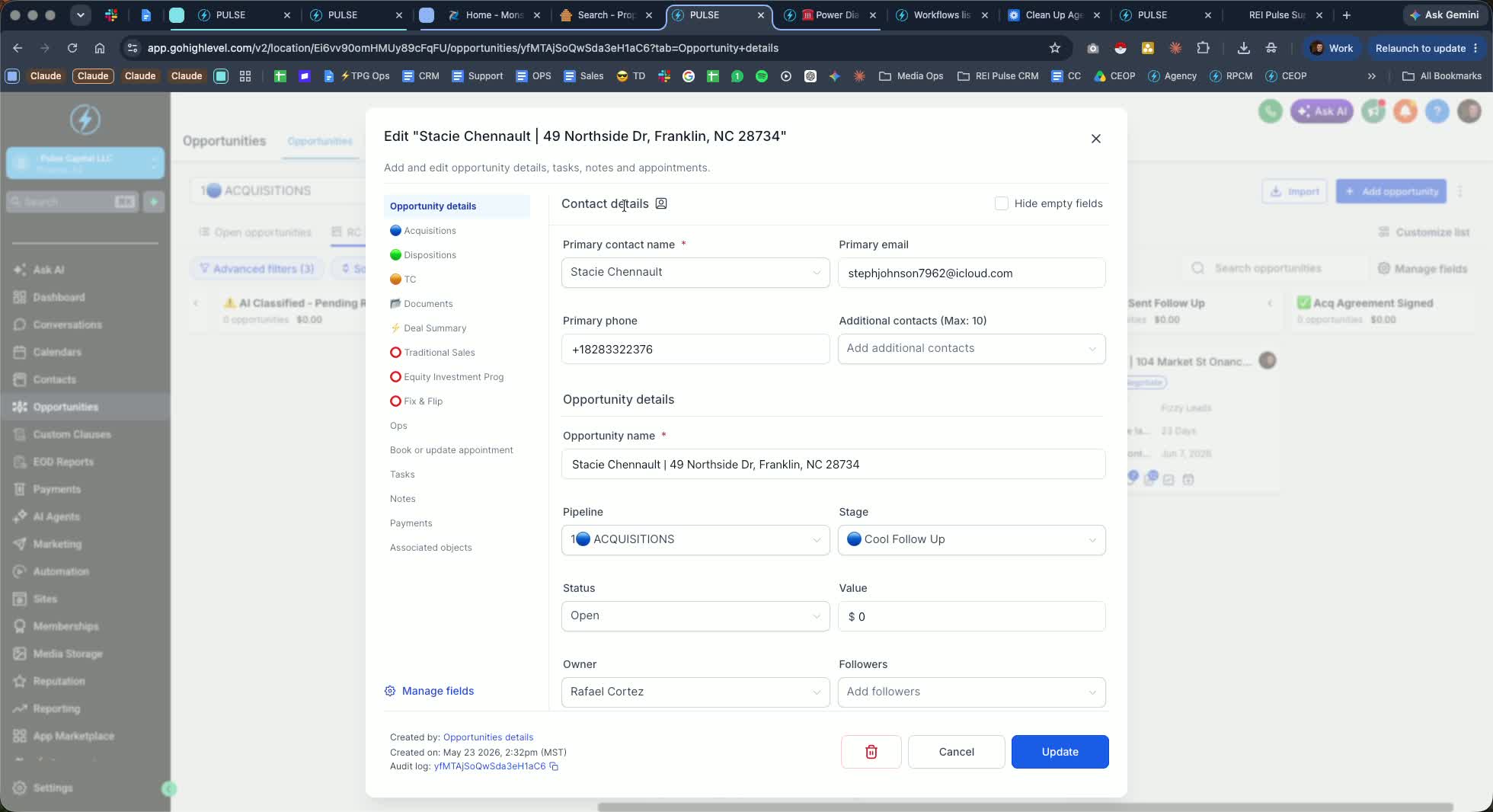The height and width of the screenshot is (812, 1493).
Task: Open the Pulse Capital LLC account switcher
Action: [85, 163]
